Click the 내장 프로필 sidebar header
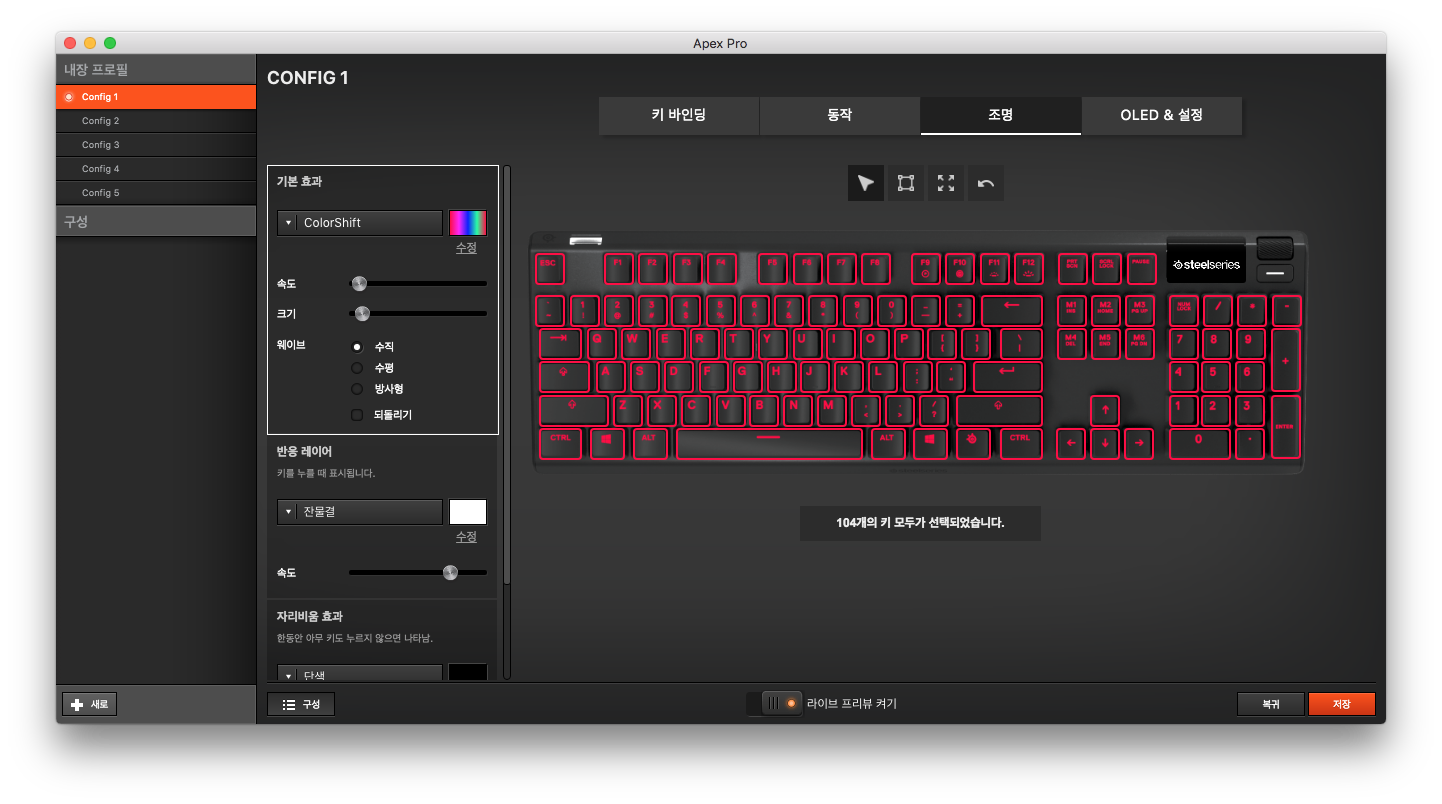 point(156,70)
